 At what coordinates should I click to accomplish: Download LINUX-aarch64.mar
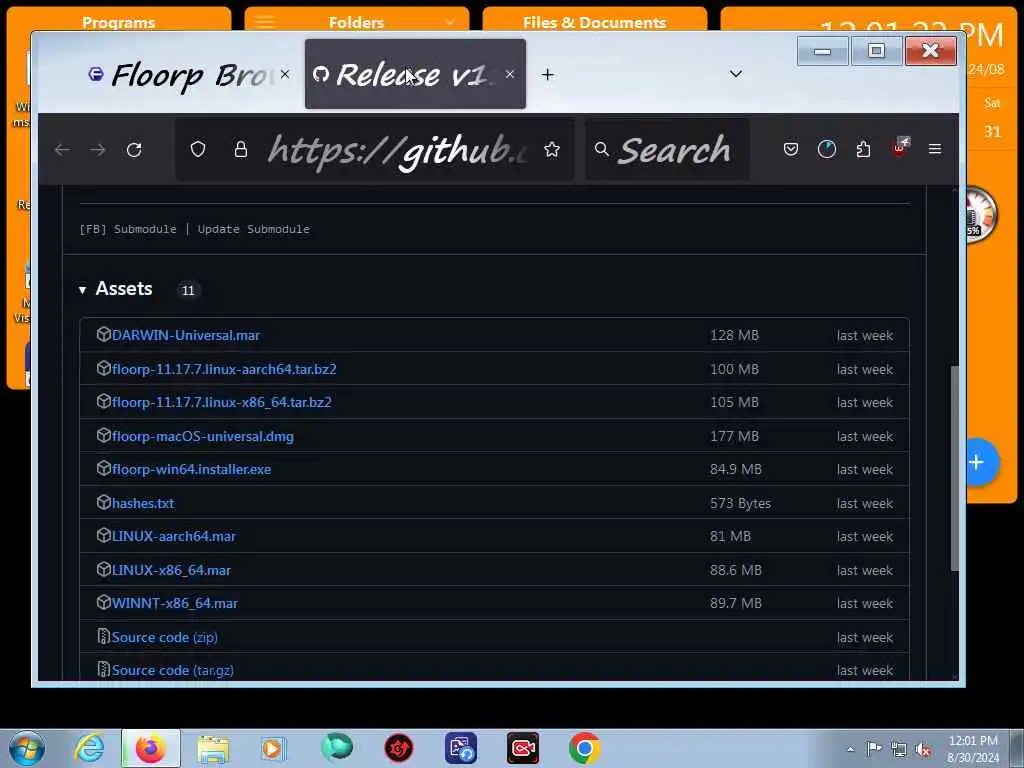173,536
